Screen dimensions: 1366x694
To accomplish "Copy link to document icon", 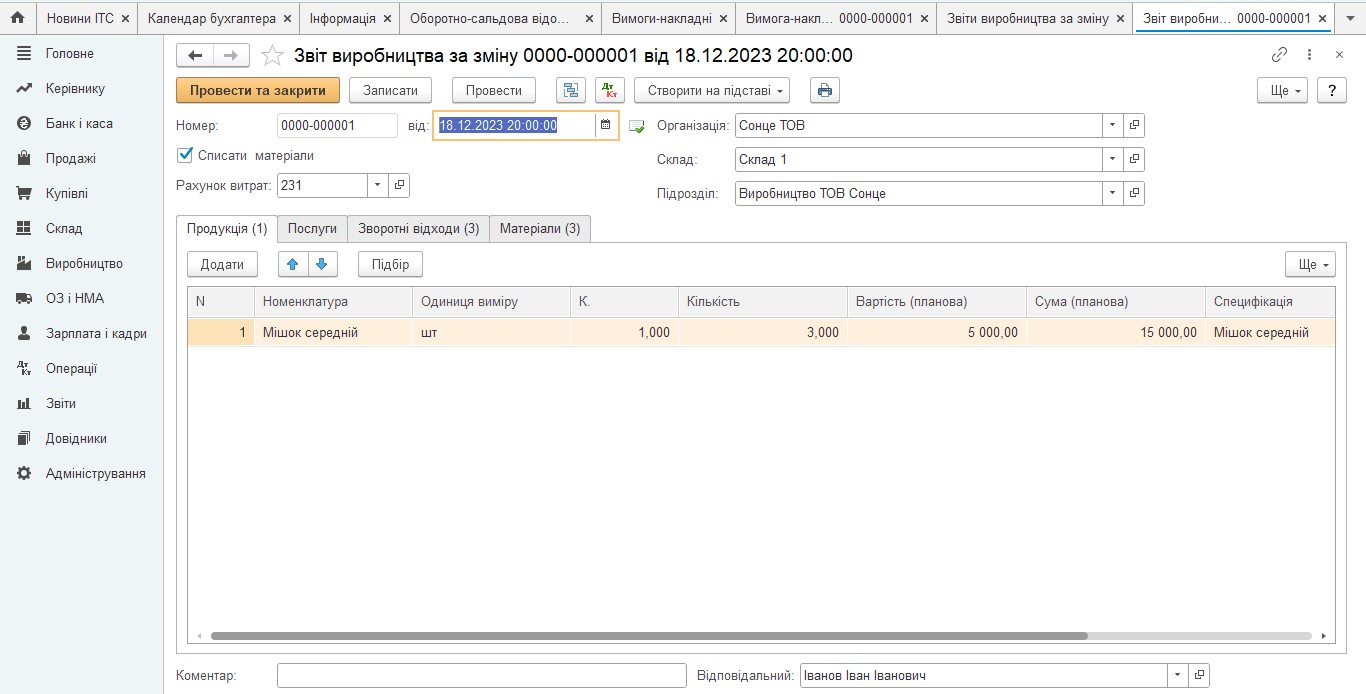I will point(1279,56).
